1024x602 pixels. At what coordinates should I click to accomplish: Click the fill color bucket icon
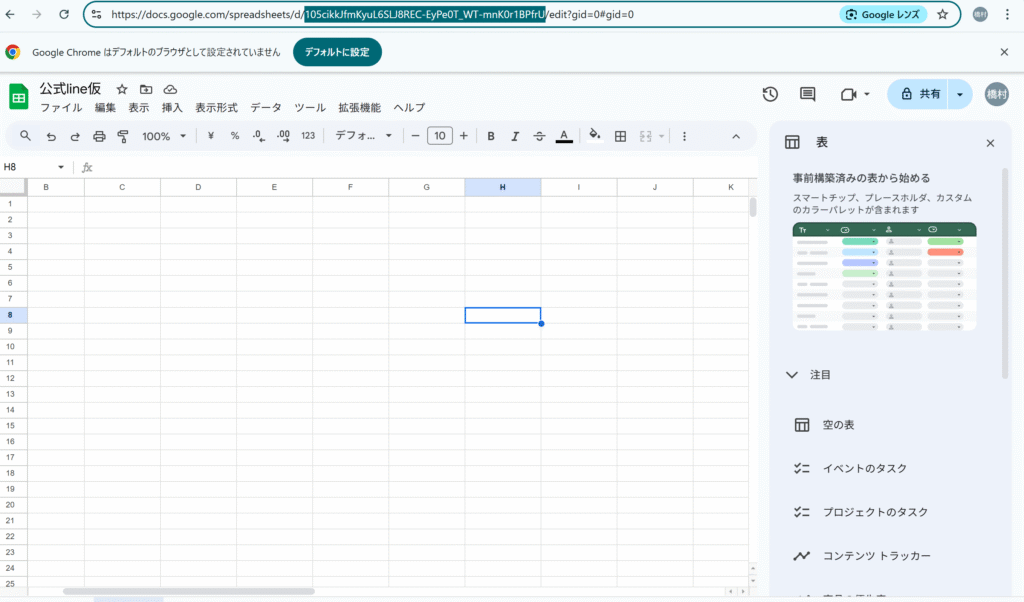pyautogui.click(x=595, y=136)
